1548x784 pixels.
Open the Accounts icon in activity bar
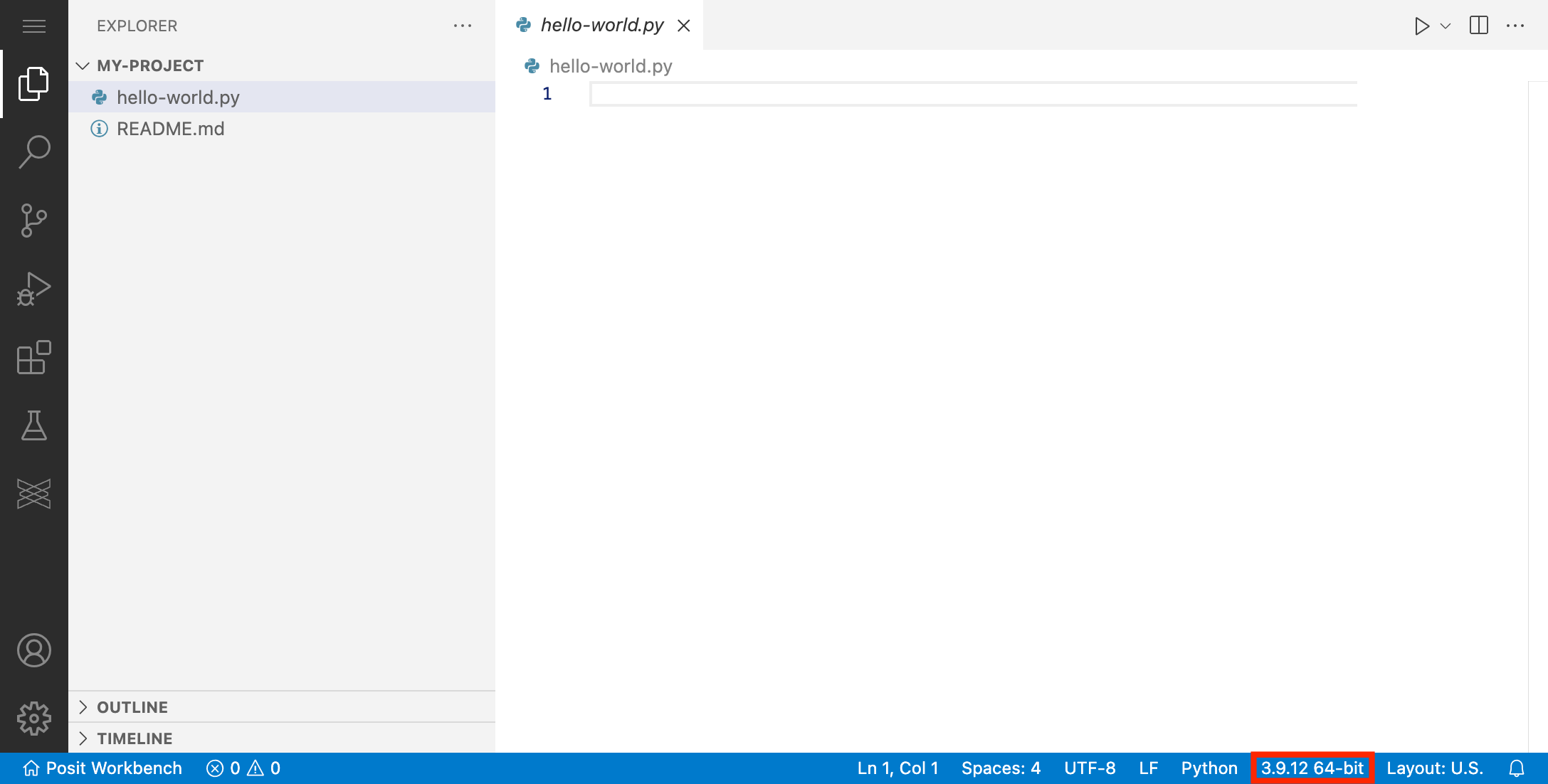pyautogui.click(x=33, y=650)
